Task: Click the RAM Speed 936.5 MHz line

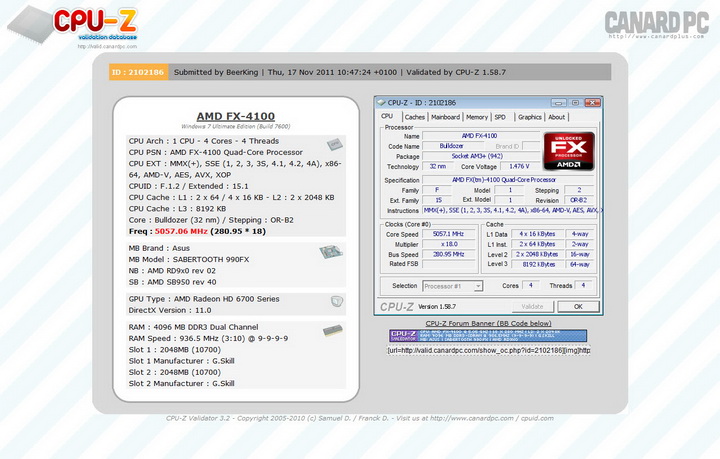Action: [208, 338]
